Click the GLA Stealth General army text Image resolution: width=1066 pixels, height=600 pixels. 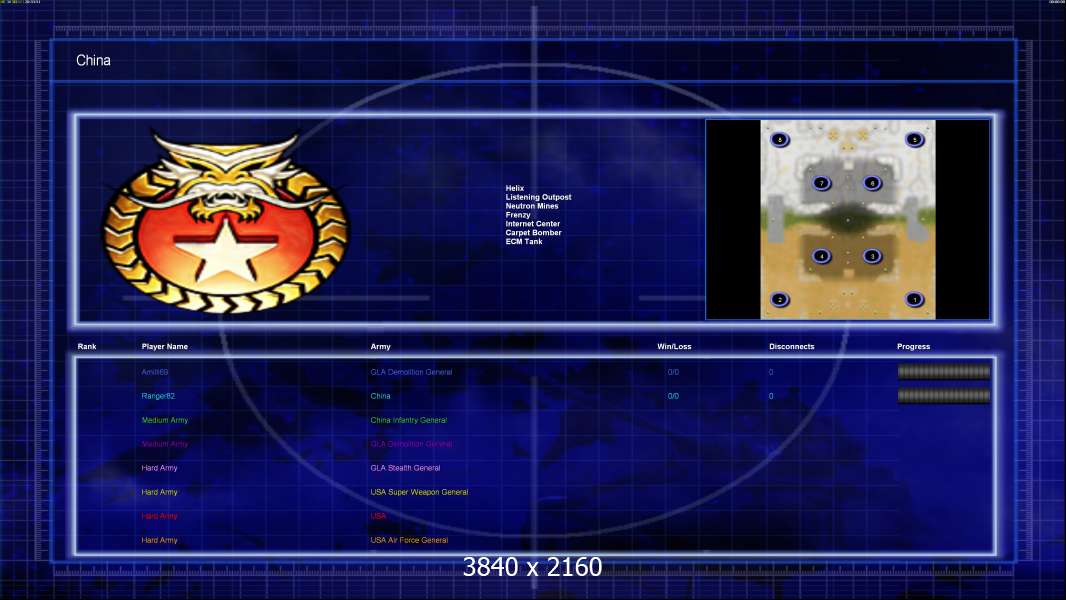tap(405, 468)
